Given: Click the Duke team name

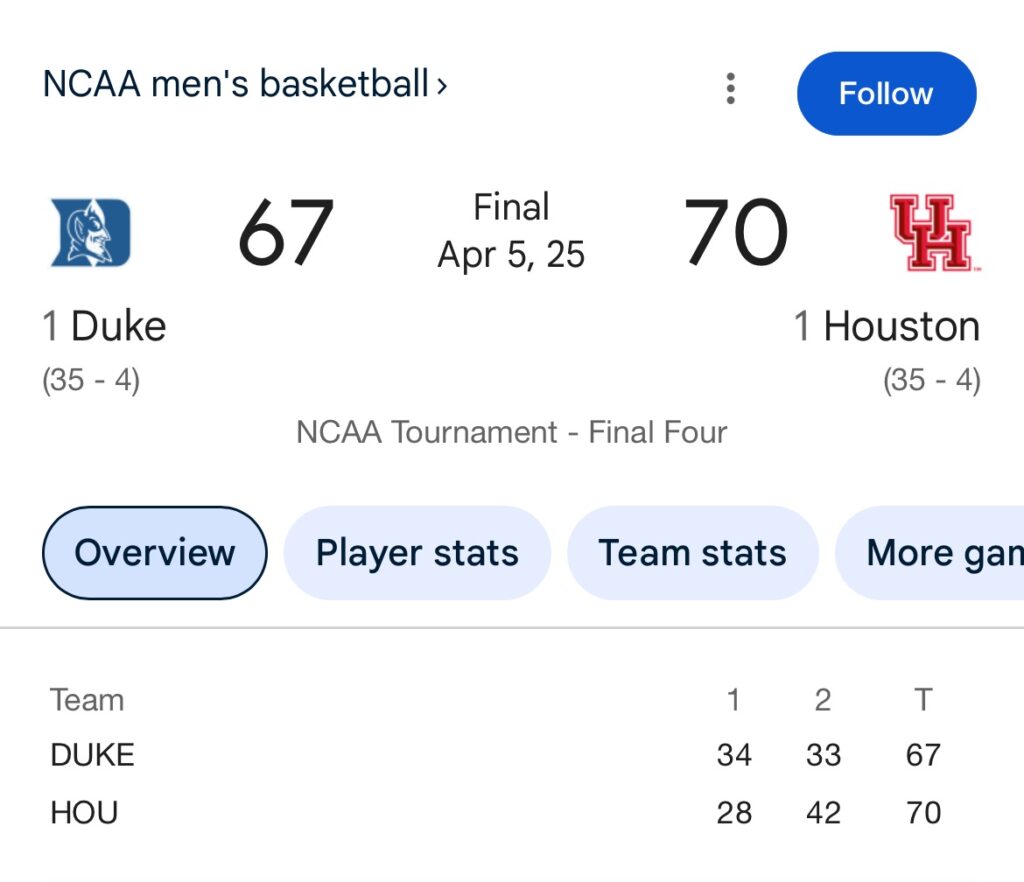Looking at the screenshot, I should 118,327.
